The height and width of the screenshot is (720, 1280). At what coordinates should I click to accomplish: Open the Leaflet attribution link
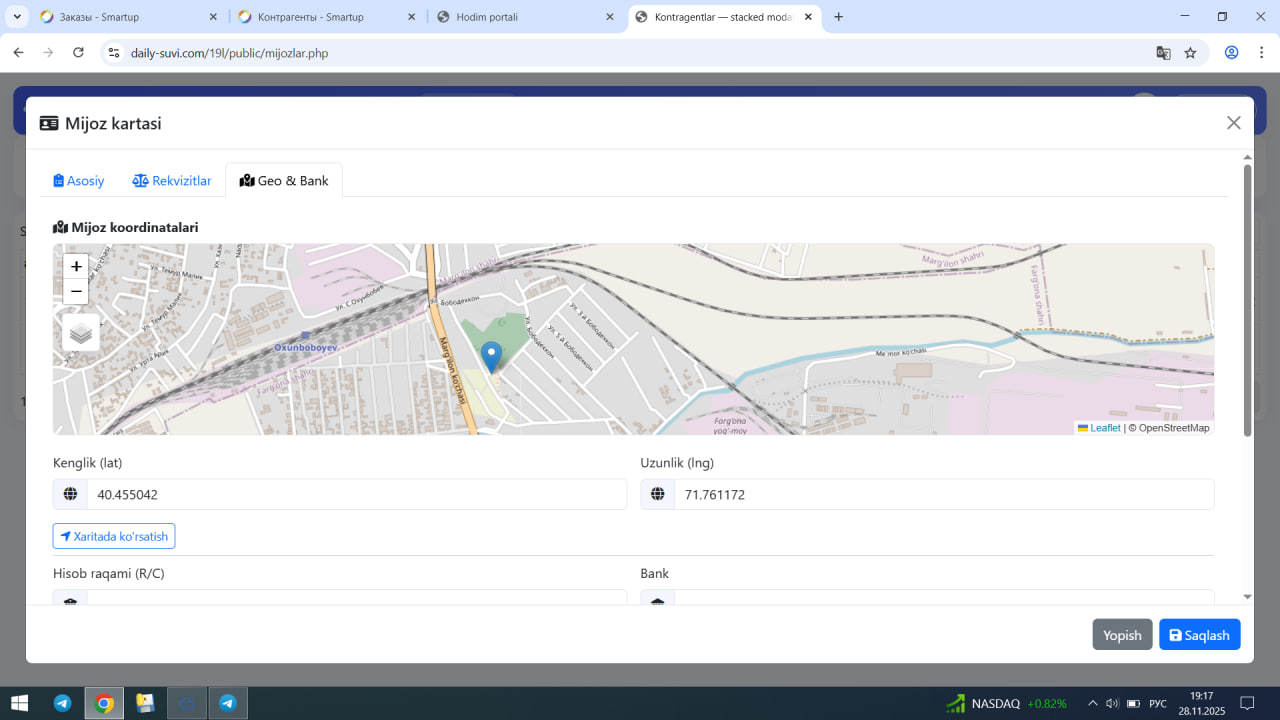pyautogui.click(x=1104, y=428)
